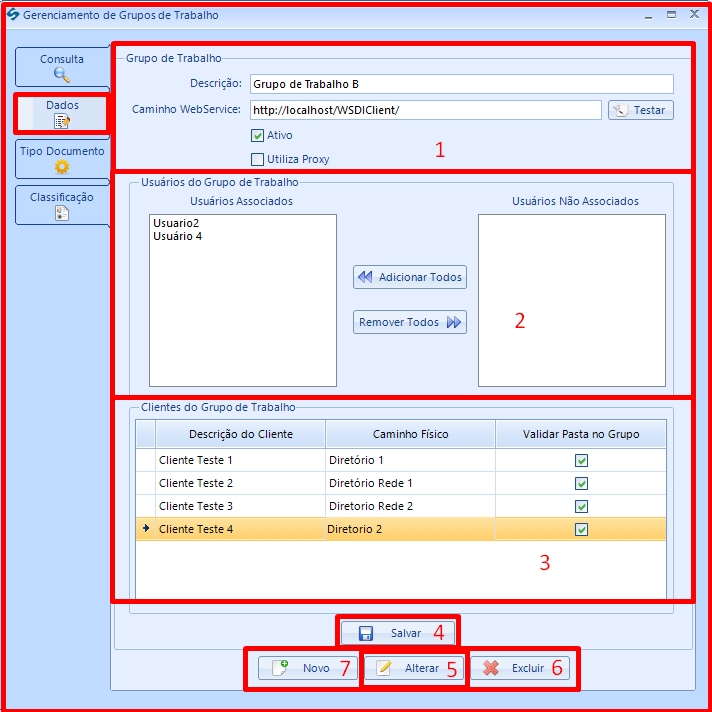Click the Remover Todos button

pyautogui.click(x=410, y=322)
